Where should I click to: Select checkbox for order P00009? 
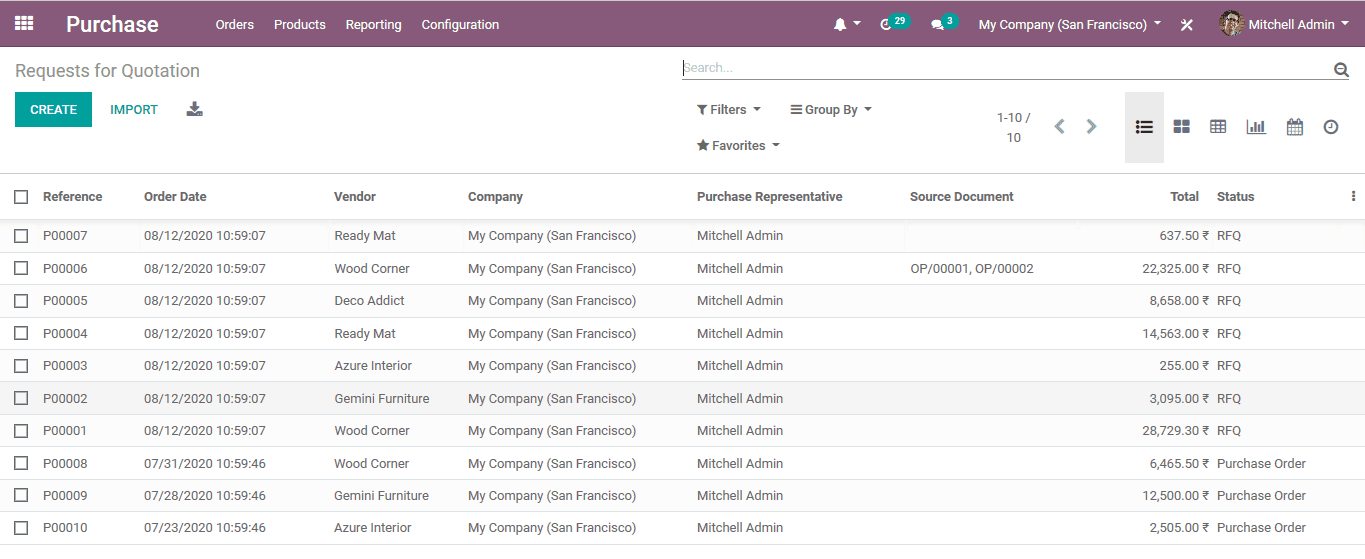coord(21,495)
